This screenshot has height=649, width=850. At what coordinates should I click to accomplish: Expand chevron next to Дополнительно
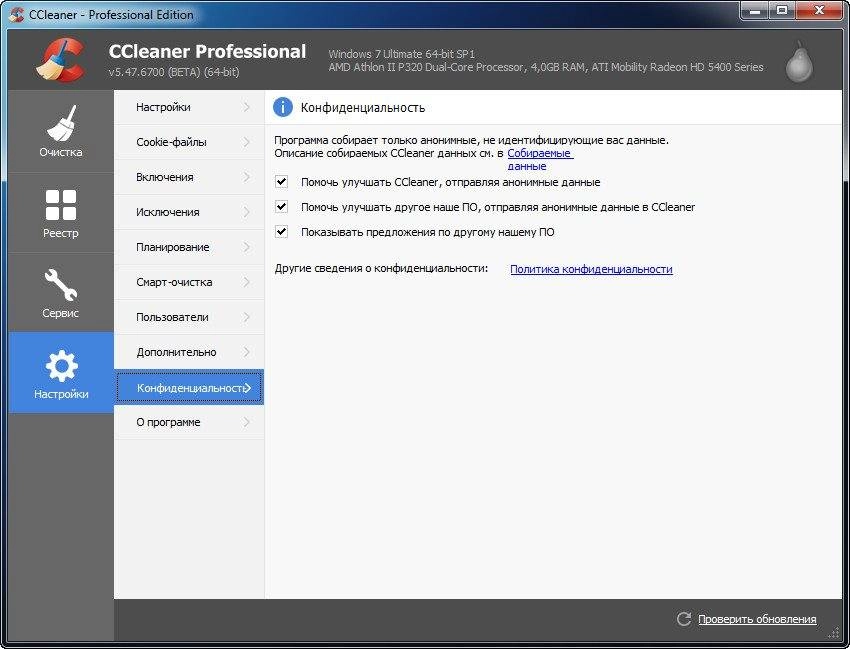(247, 352)
